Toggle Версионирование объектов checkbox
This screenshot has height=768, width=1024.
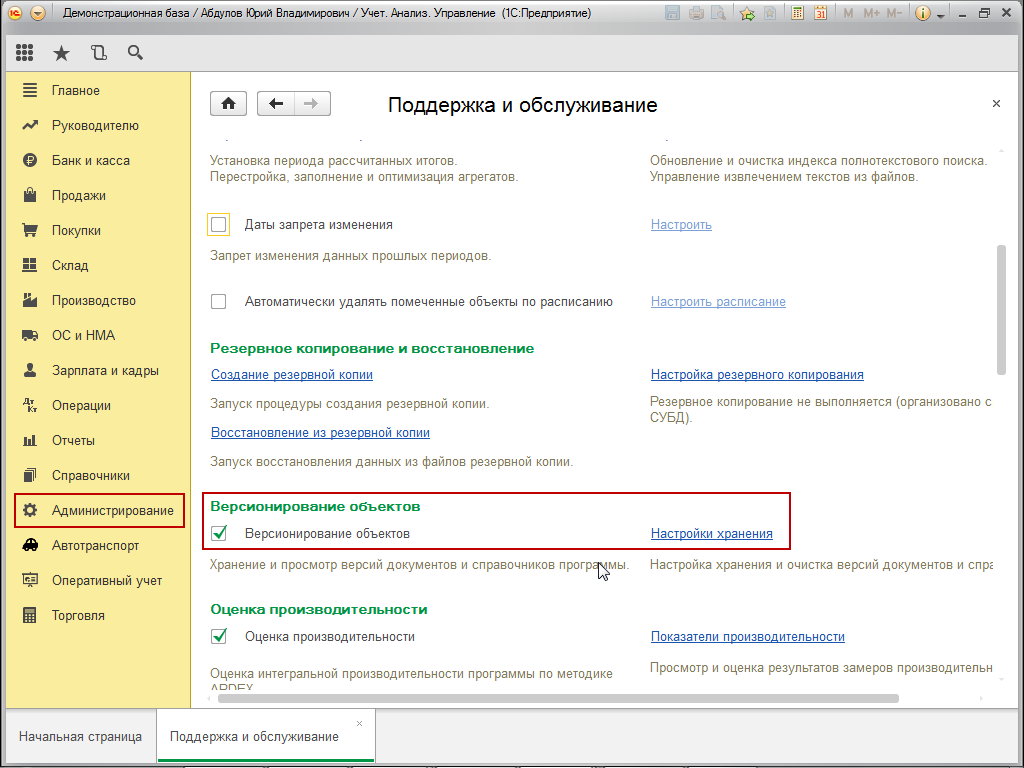pyautogui.click(x=219, y=534)
